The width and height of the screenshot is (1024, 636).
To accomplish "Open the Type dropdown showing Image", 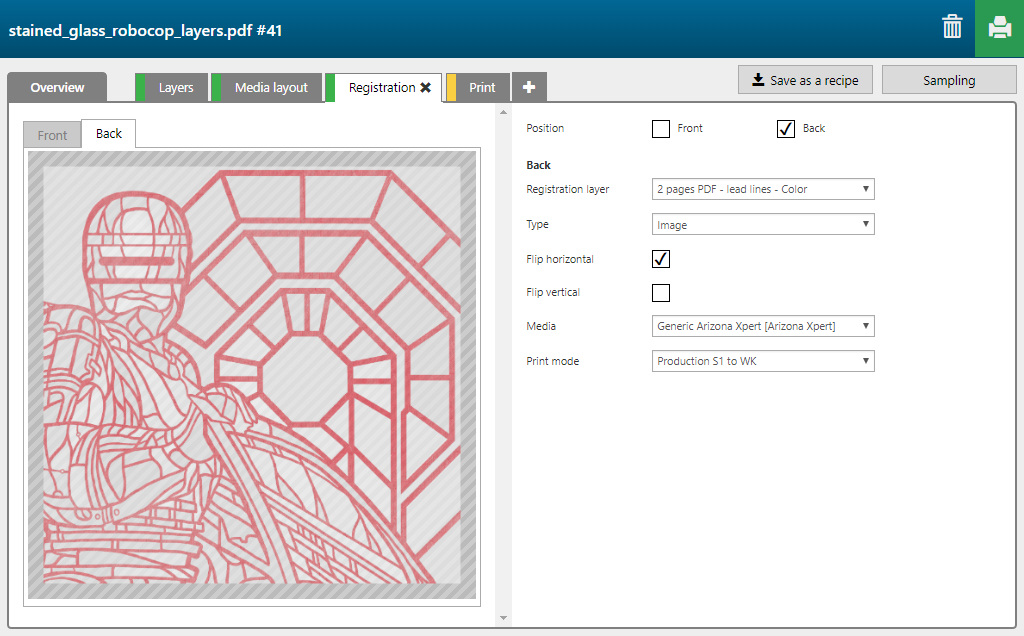I will pyautogui.click(x=763, y=225).
